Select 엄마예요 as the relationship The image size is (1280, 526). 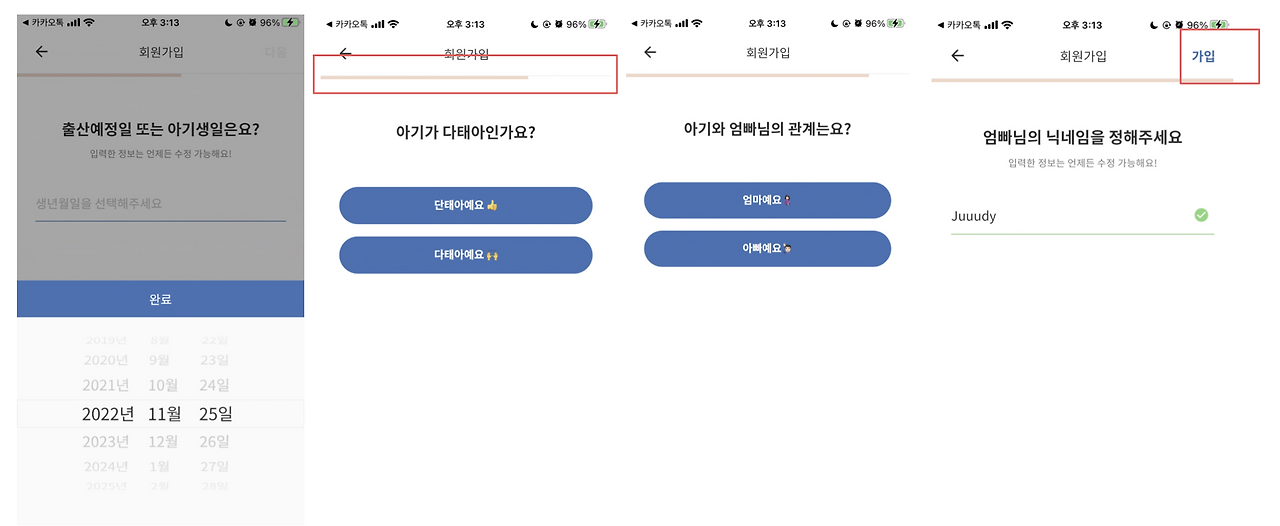point(767,200)
